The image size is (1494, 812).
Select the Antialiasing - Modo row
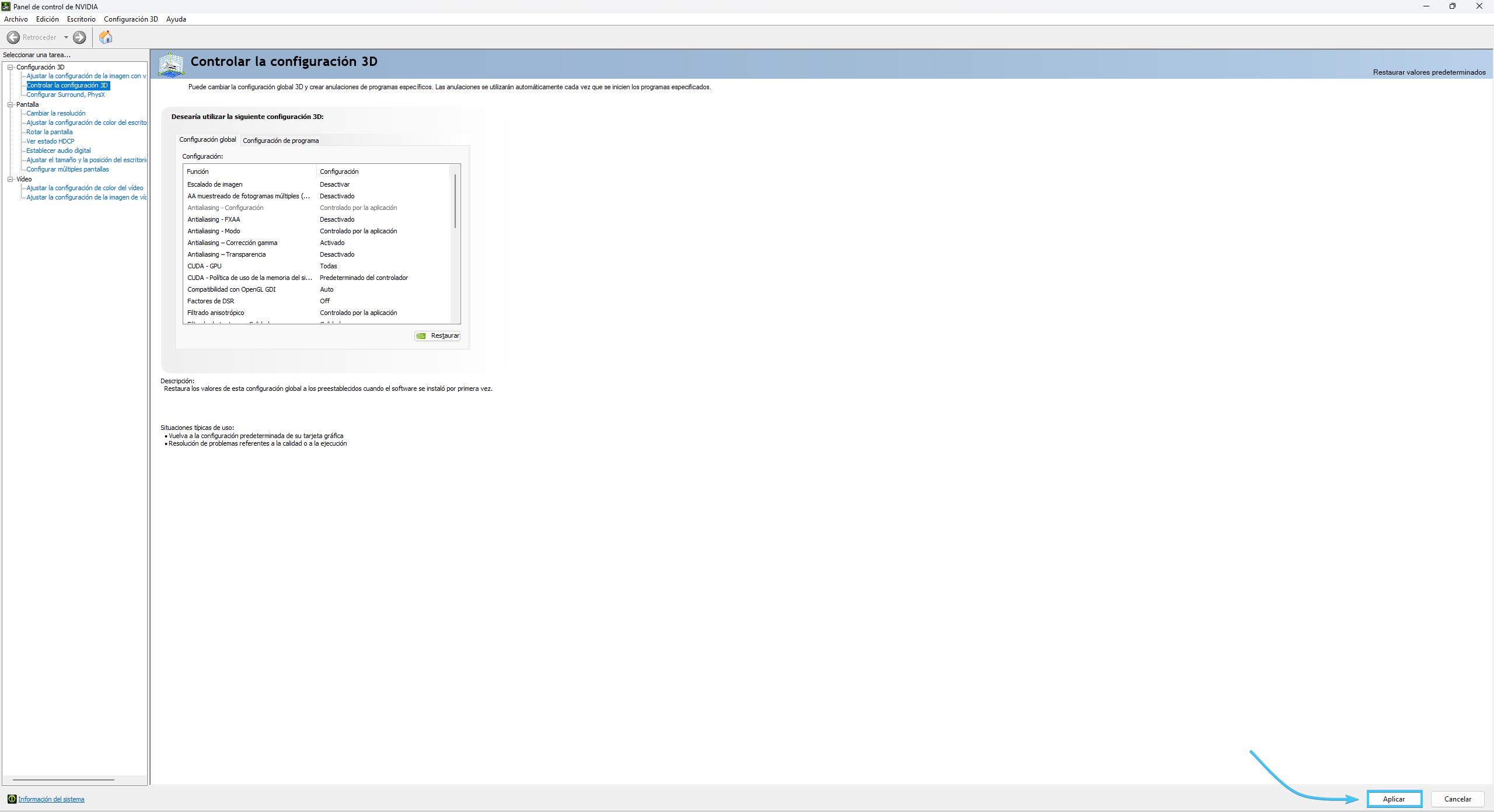(318, 231)
